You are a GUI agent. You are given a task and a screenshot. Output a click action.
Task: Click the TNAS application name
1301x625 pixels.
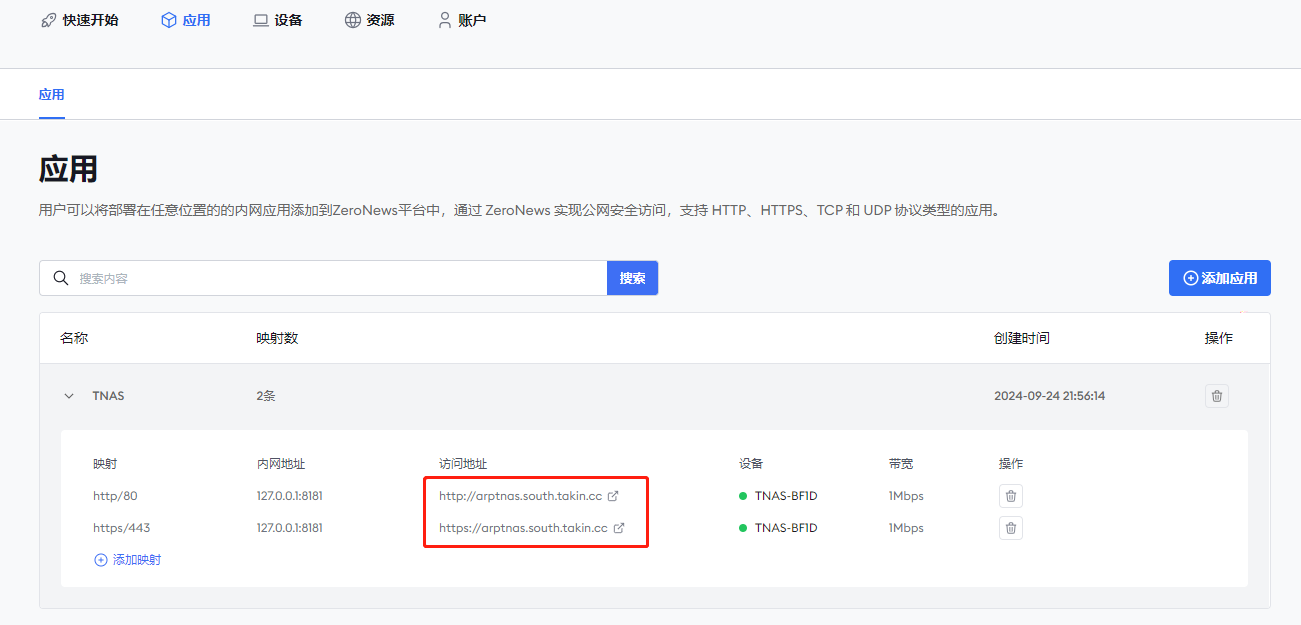(108, 396)
